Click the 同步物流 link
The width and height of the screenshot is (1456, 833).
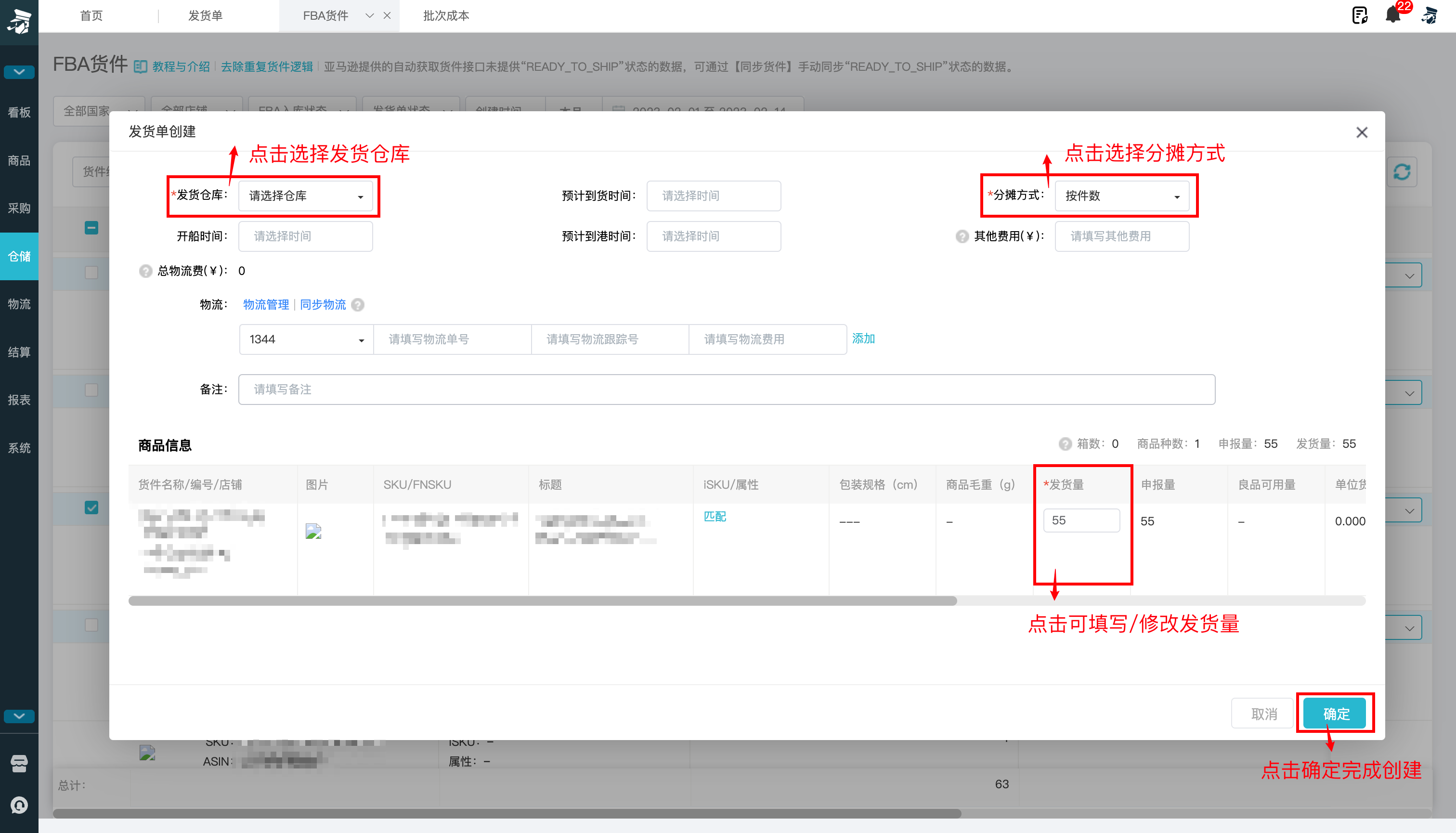tap(323, 304)
